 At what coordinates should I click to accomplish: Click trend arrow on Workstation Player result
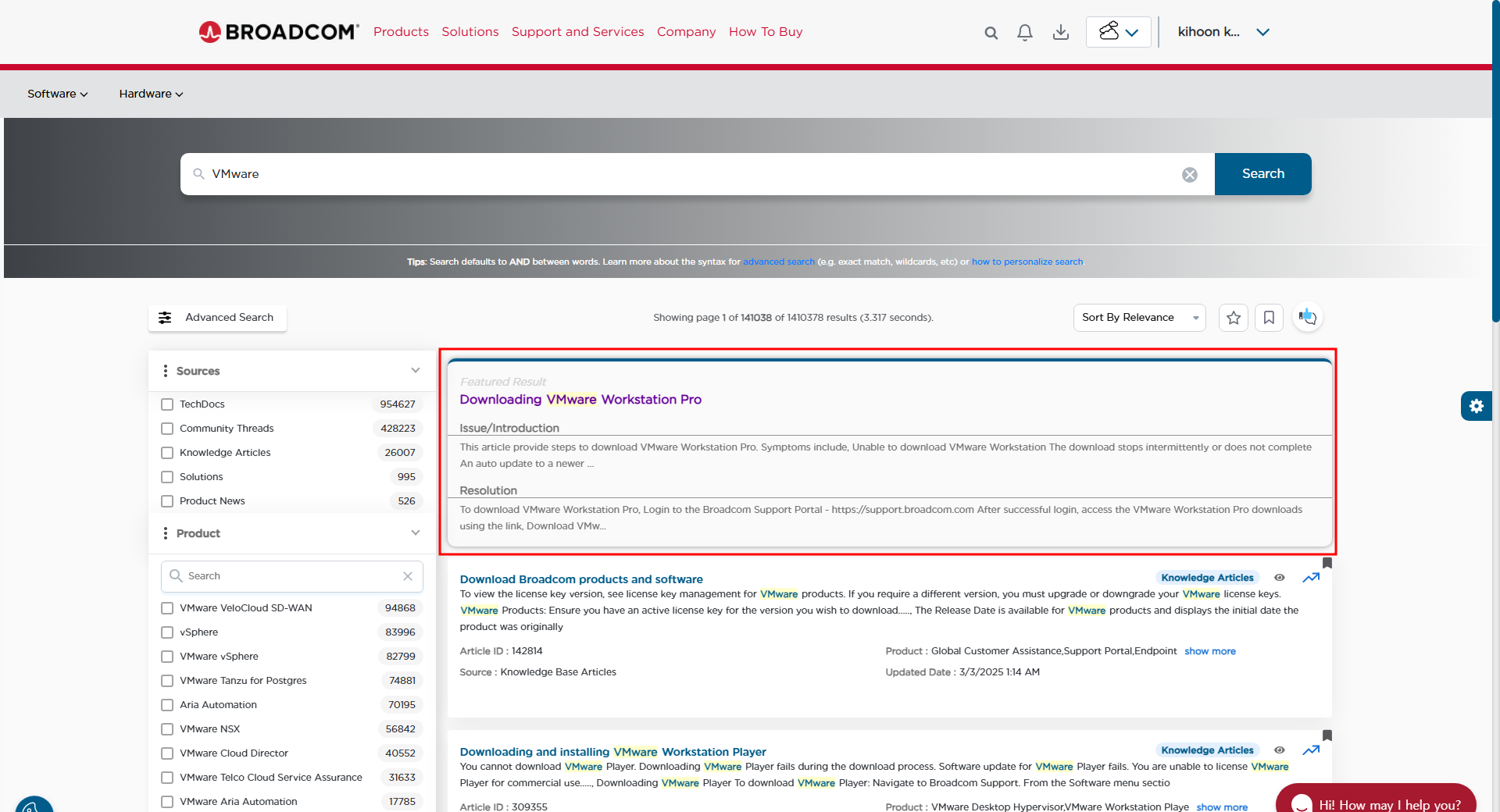[x=1311, y=750]
